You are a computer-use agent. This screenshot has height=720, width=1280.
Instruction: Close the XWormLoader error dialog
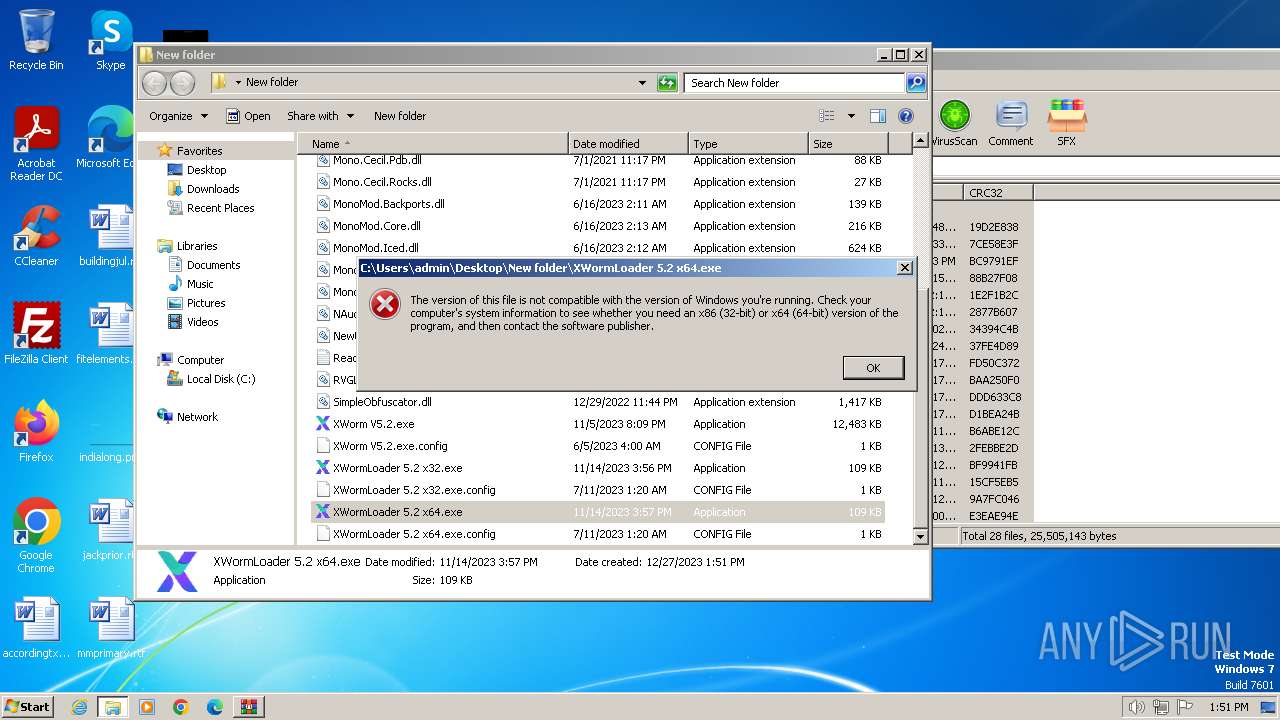click(x=904, y=268)
